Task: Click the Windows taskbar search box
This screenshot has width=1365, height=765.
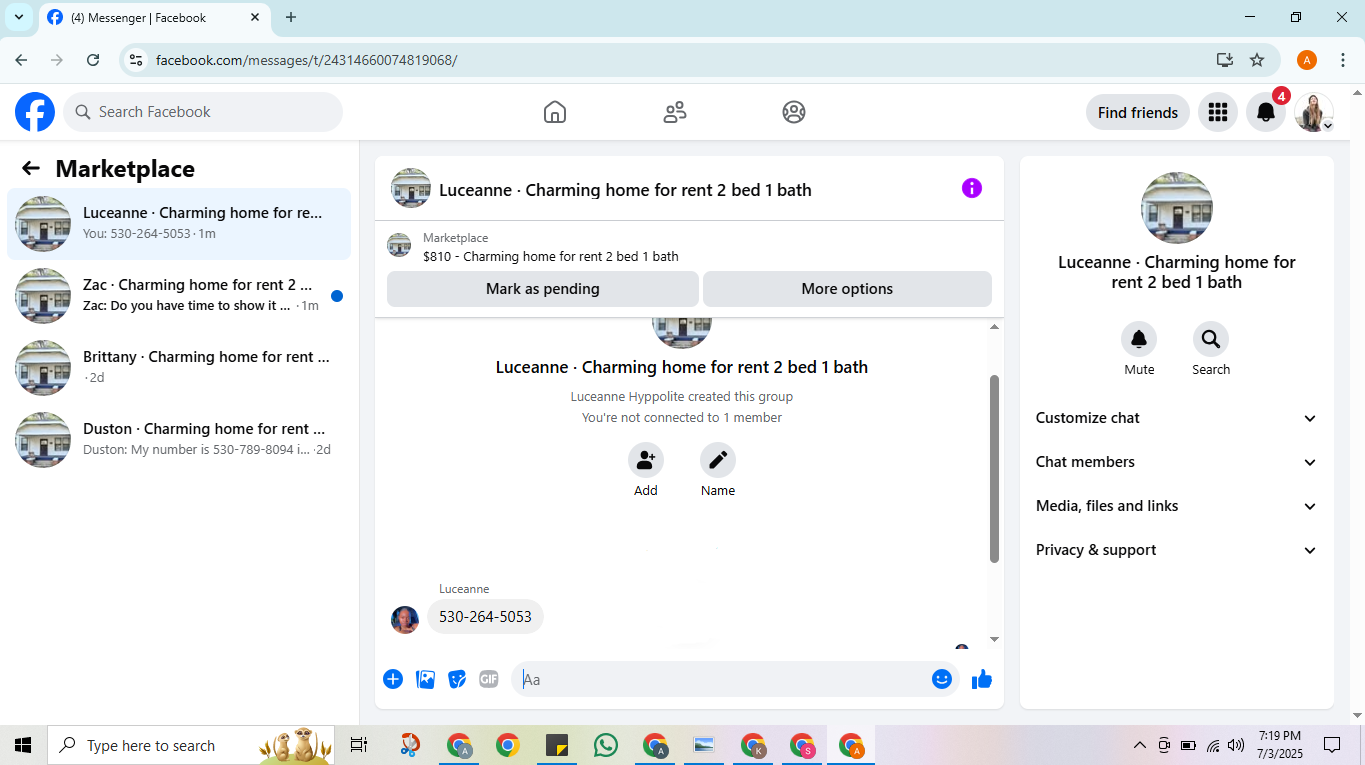Action: click(191, 745)
